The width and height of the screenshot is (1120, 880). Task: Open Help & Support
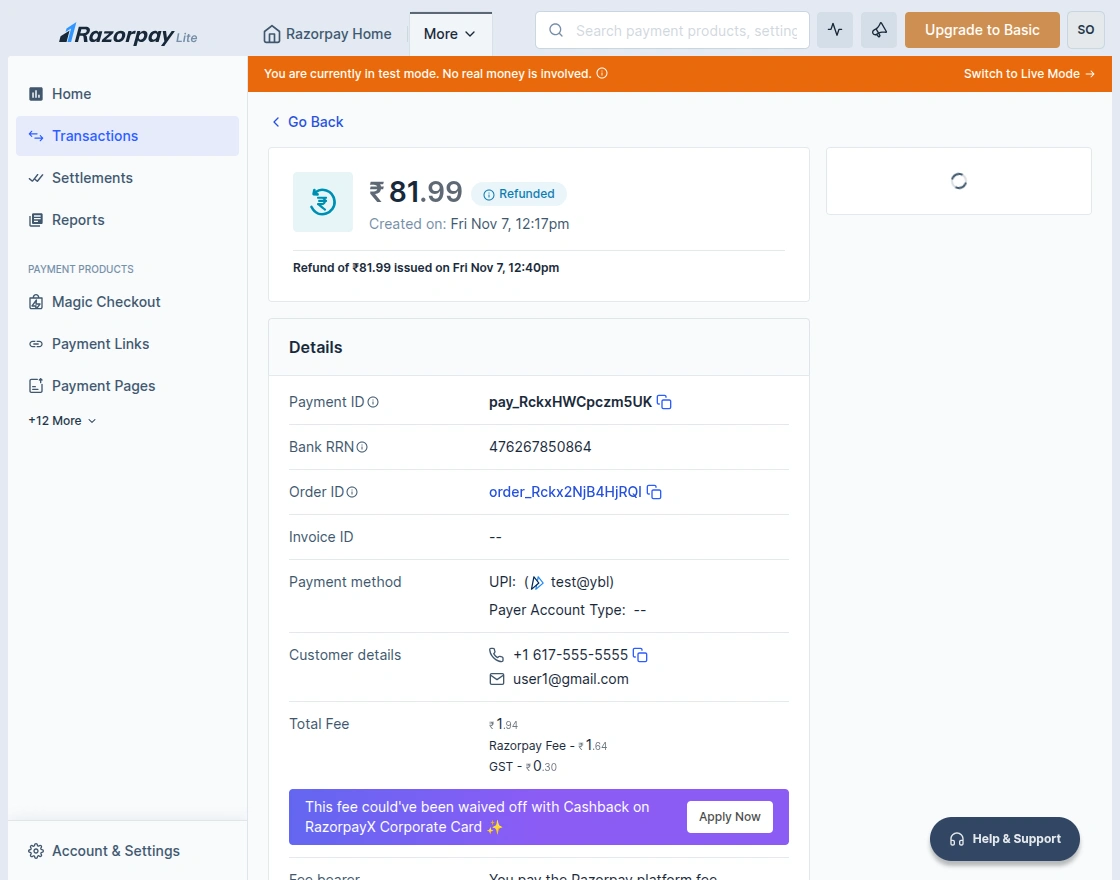pos(1004,839)
